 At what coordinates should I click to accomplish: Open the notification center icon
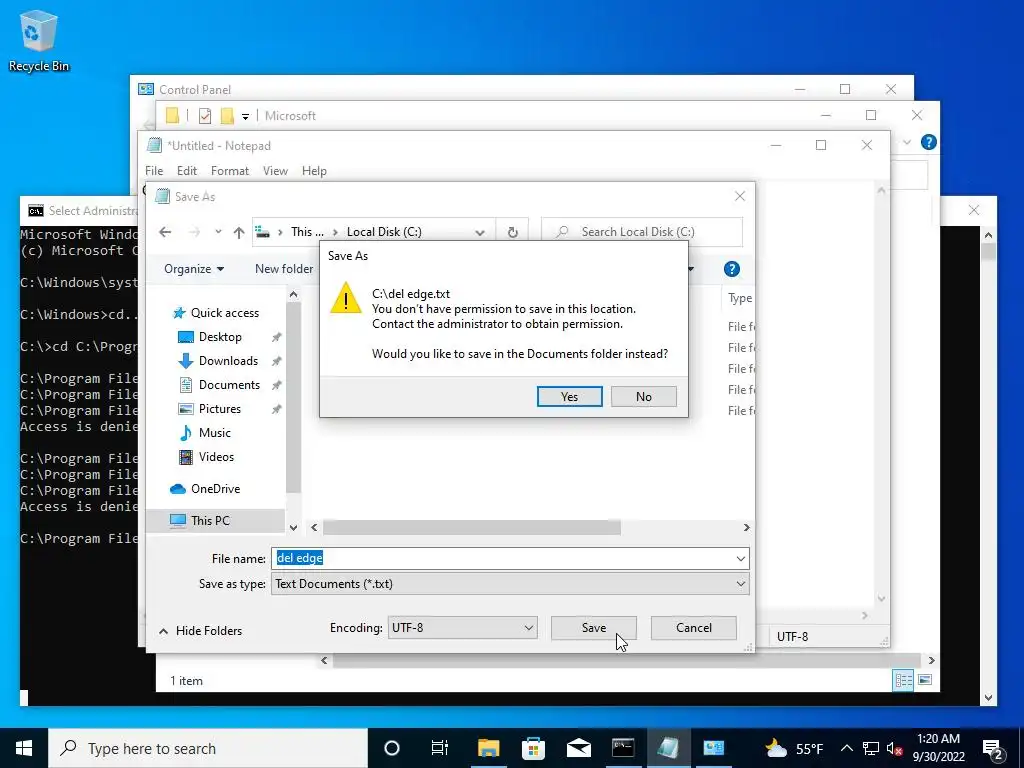click(993, 749)
